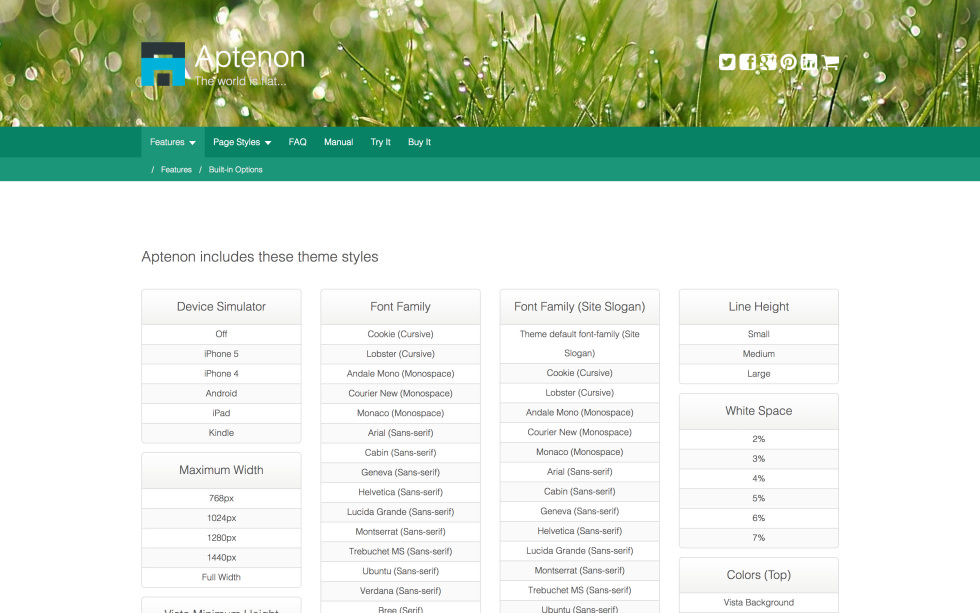Image resolution: width=980 pixels, height=613 pixels.
Task: Click the Aptenon site title
Action: [x=249, y=57]
